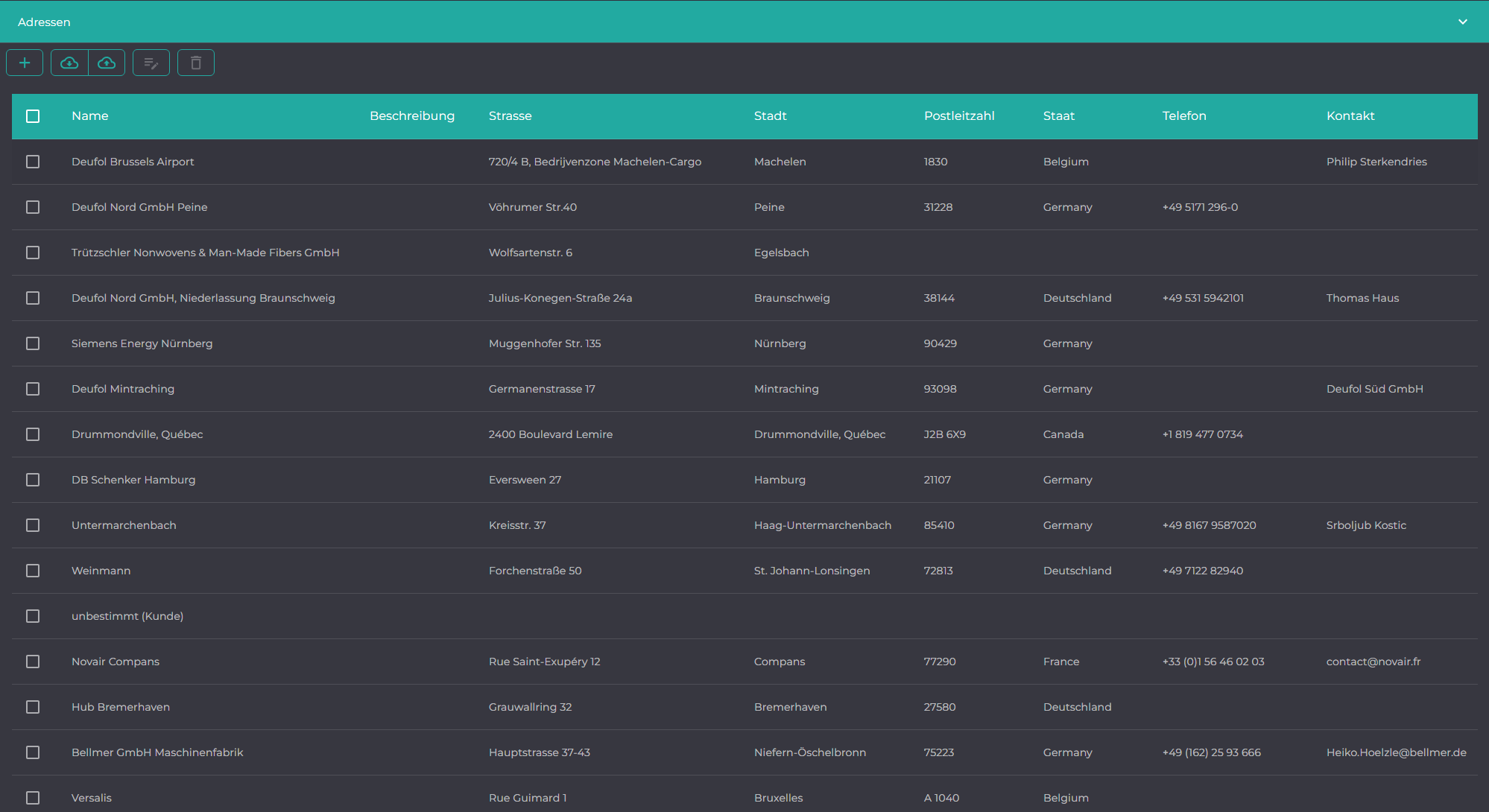Select the Bellmer GmbH Maschinenfabrik checkbox
The image size is (1489, 812).
(33, 752)
